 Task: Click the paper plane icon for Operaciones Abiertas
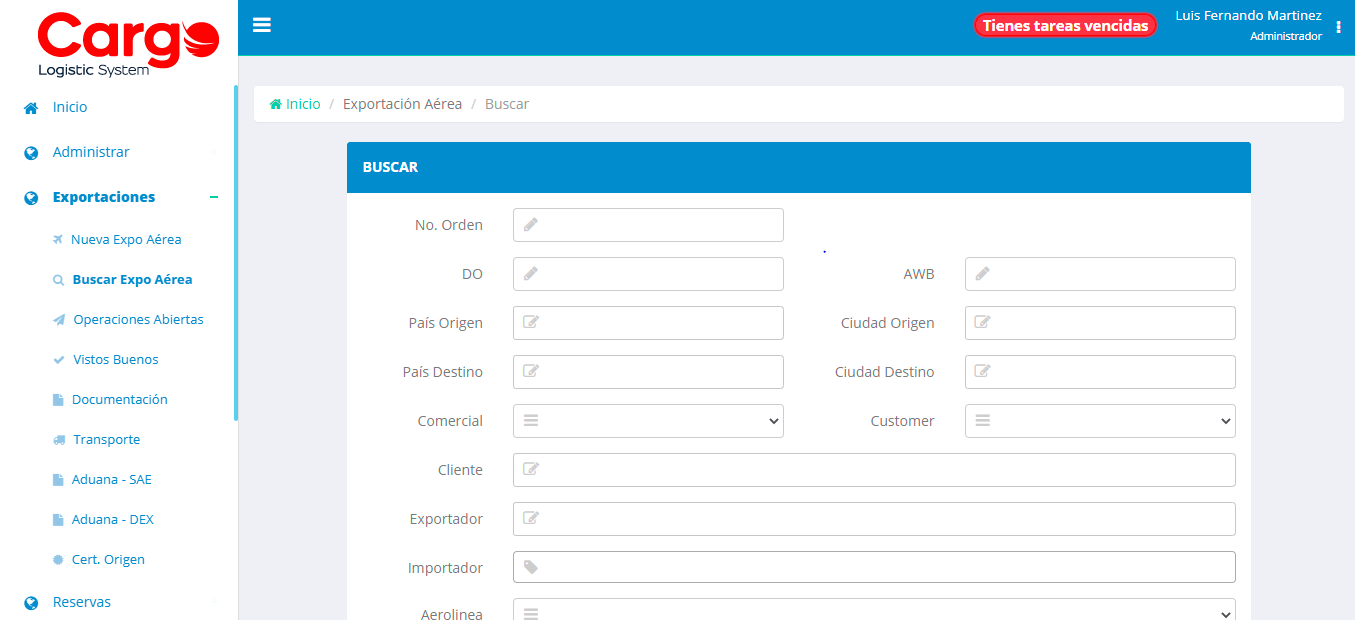[58, 319]
